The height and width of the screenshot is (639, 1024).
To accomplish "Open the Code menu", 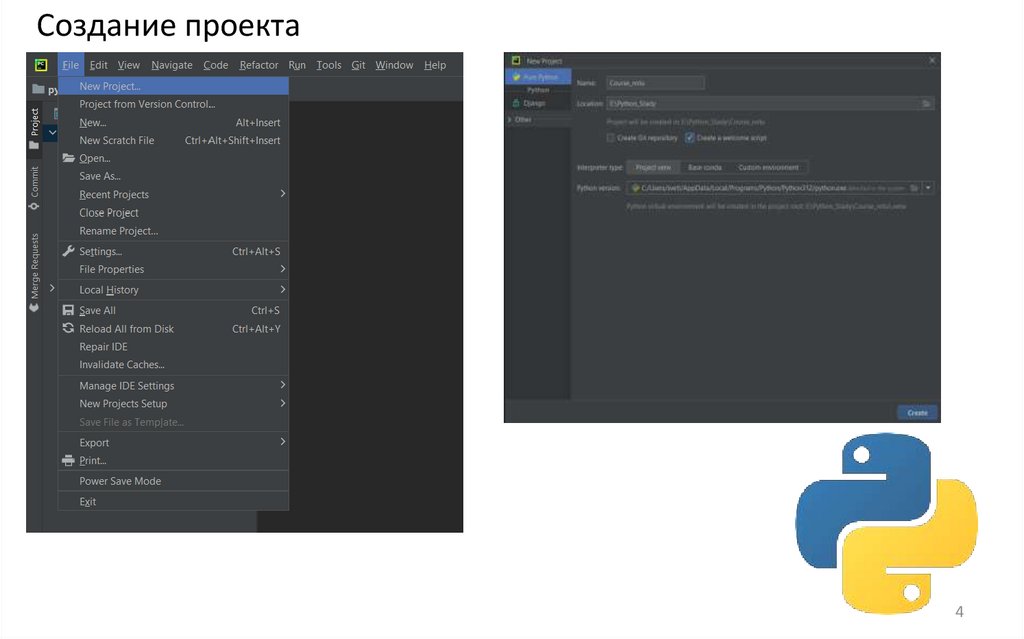I will [216, 65].
